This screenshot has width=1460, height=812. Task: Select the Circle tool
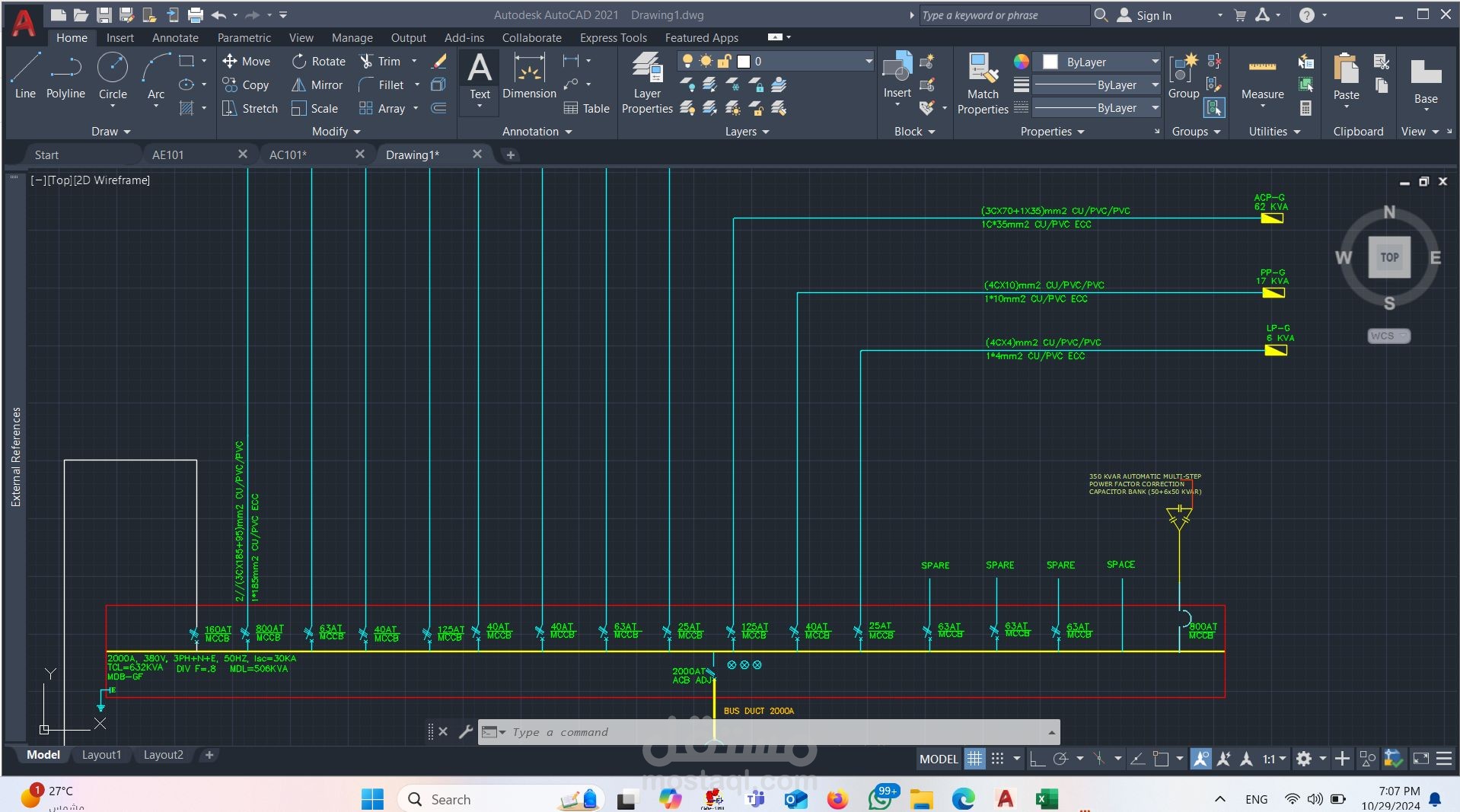click(113, 75)
